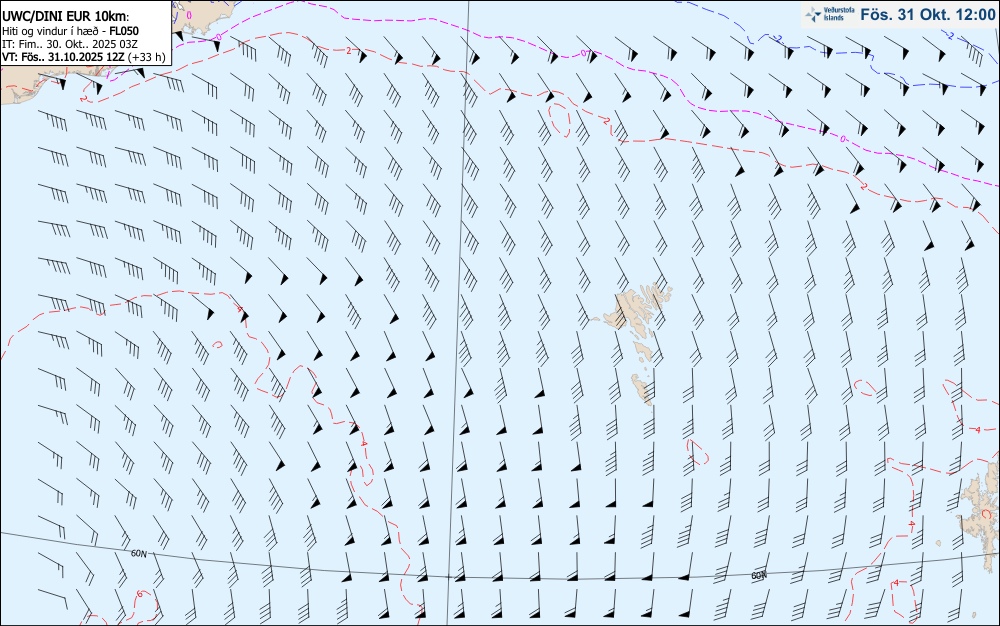
Task: Click the red '-6' temperature contour label
Action: pos(139,594)
